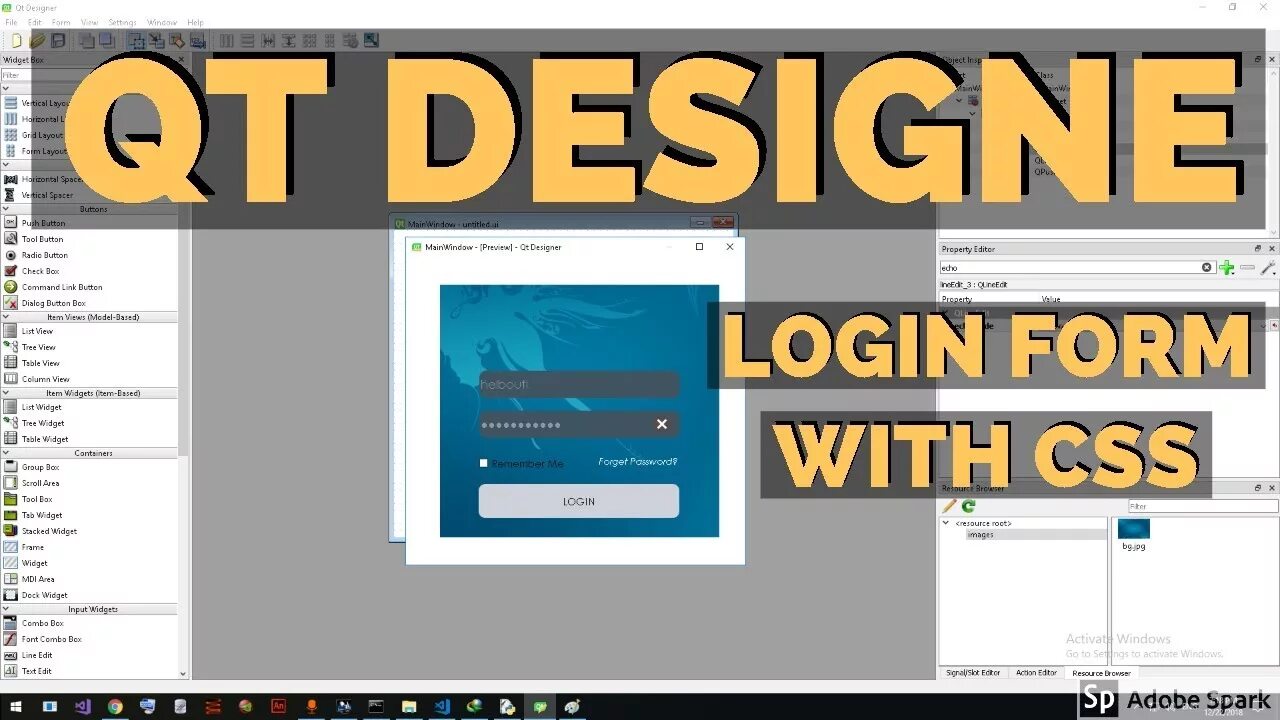Open the Edit menu
Image resolution: width=1280 pixels, height=720 pixels.
click(35, 22)
